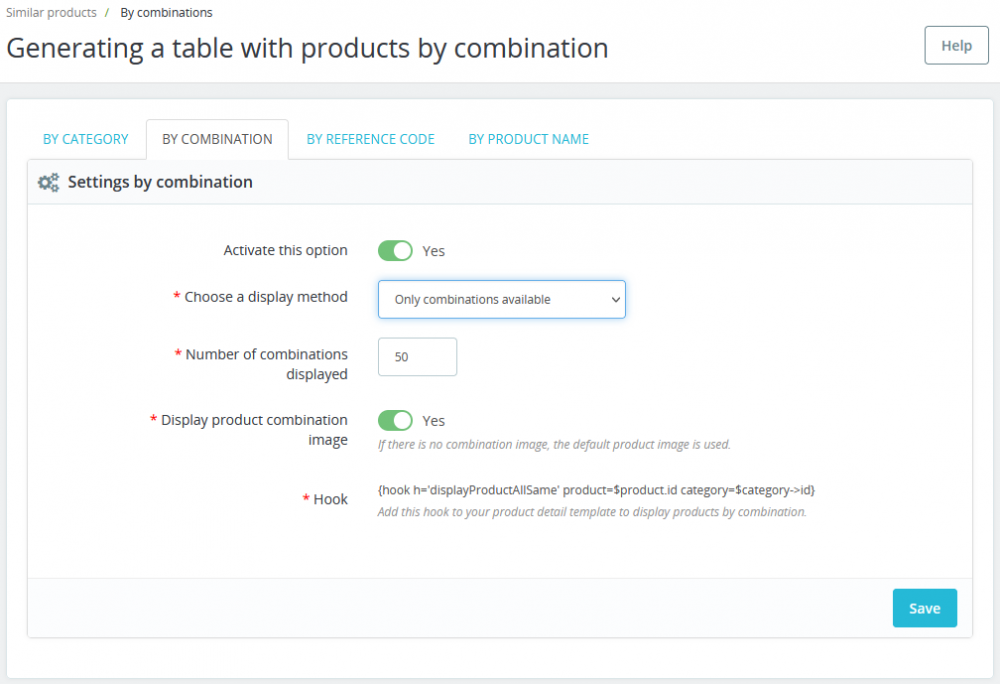1000x684 pixels.
Task: Save the combination settings
Action: click(924, 608)
